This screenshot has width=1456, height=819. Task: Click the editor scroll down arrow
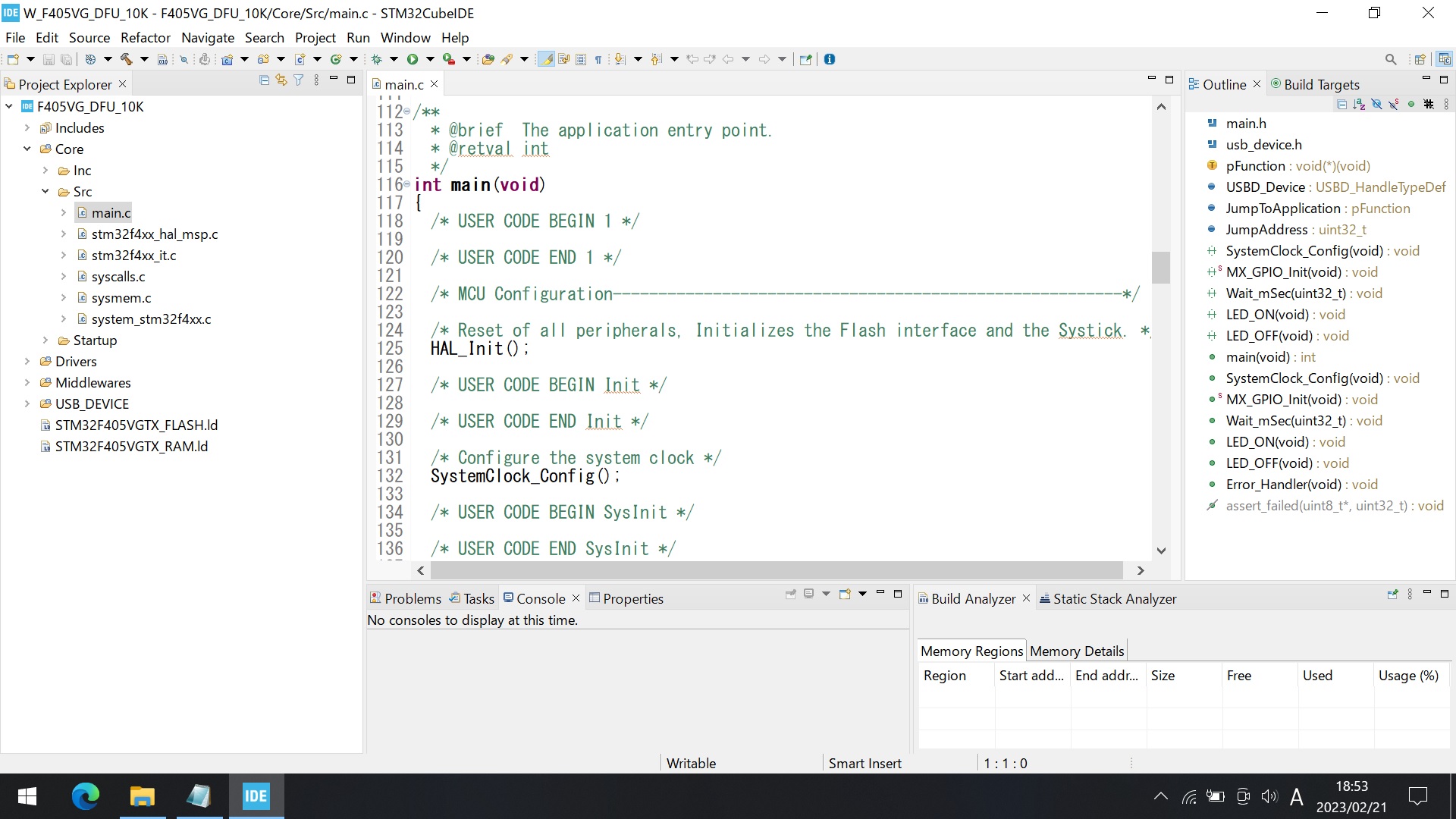pyautogui.click(x=1160, y=551)
